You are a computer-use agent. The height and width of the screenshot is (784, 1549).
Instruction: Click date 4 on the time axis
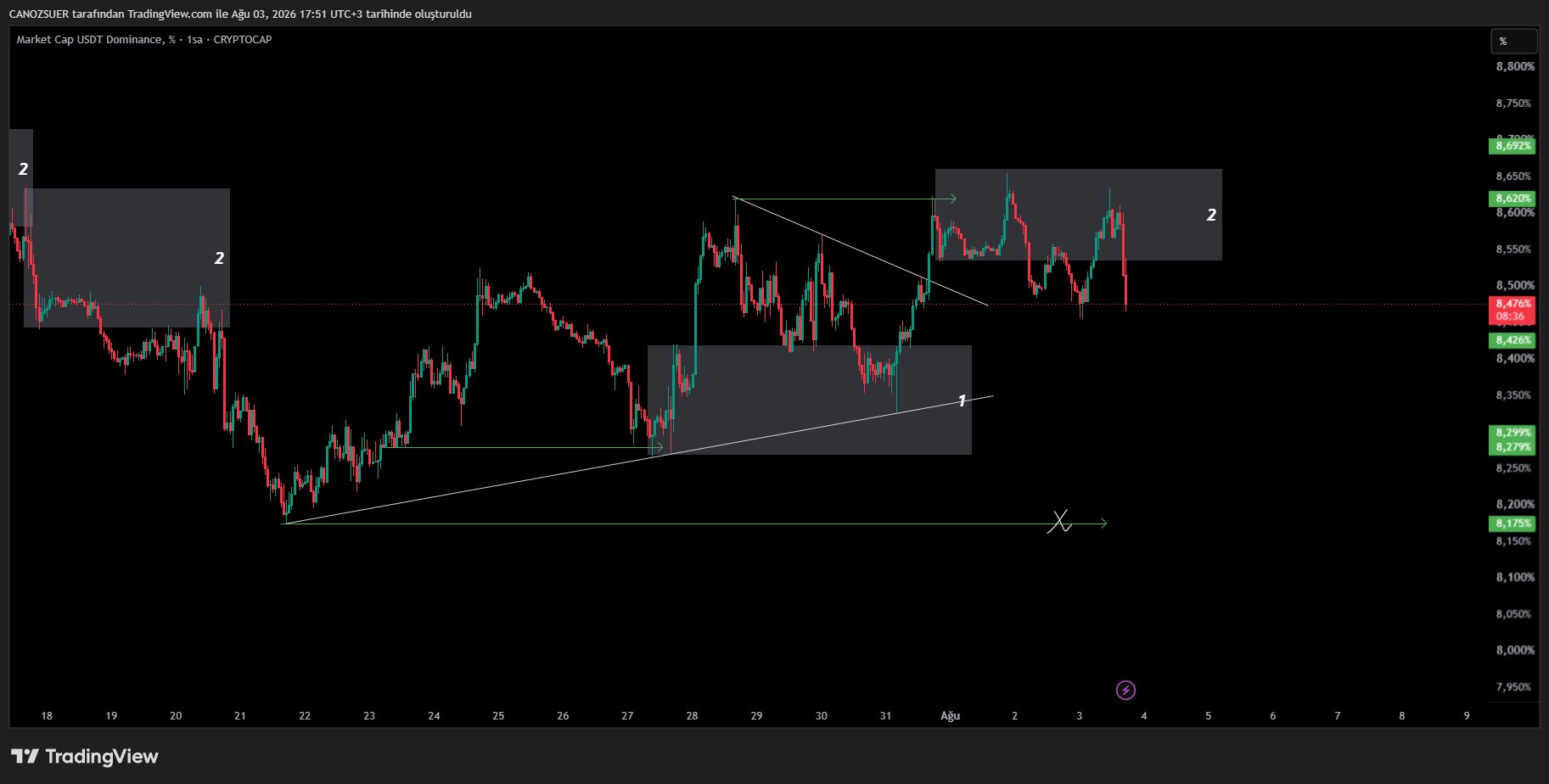click(1144, 716)
